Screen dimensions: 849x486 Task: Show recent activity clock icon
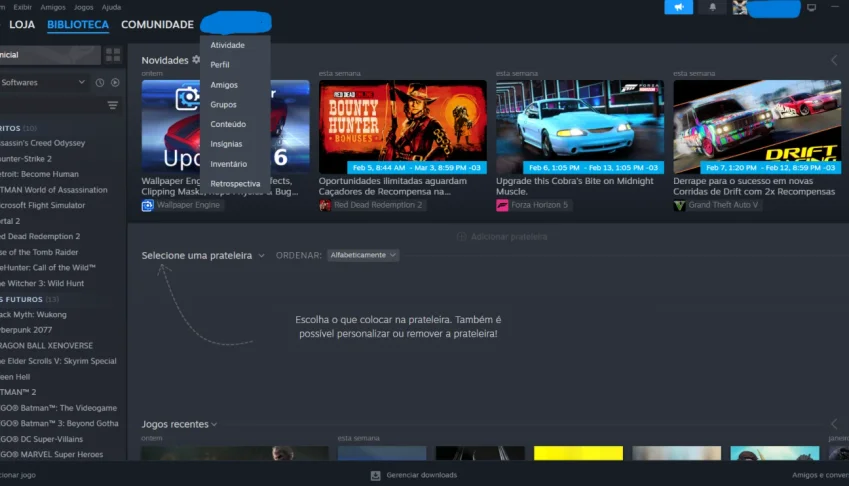(100, 83)
